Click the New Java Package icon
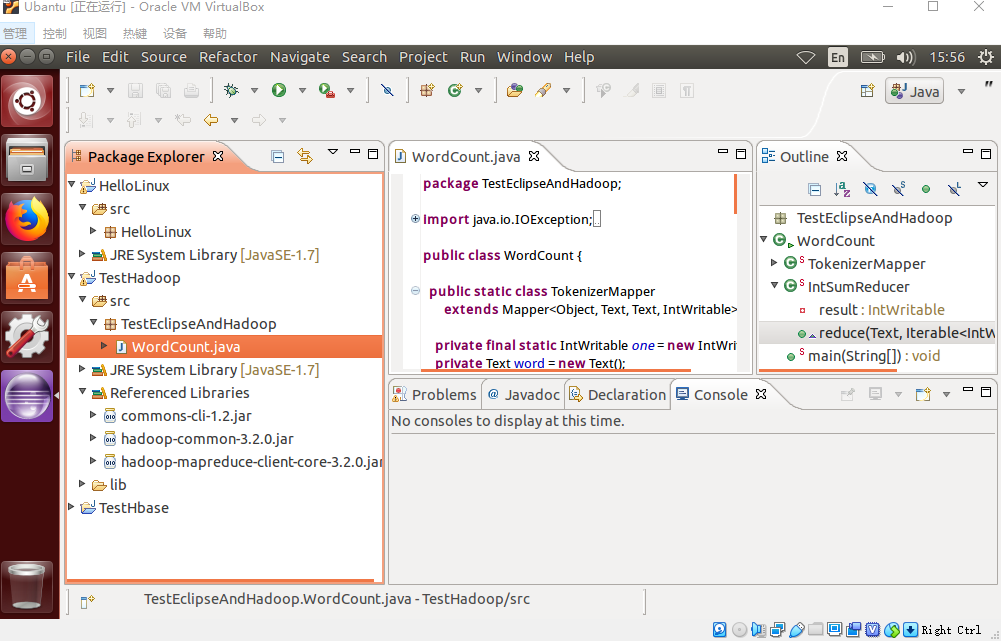Screen dimensions: 1001x641 pos(427,90)
